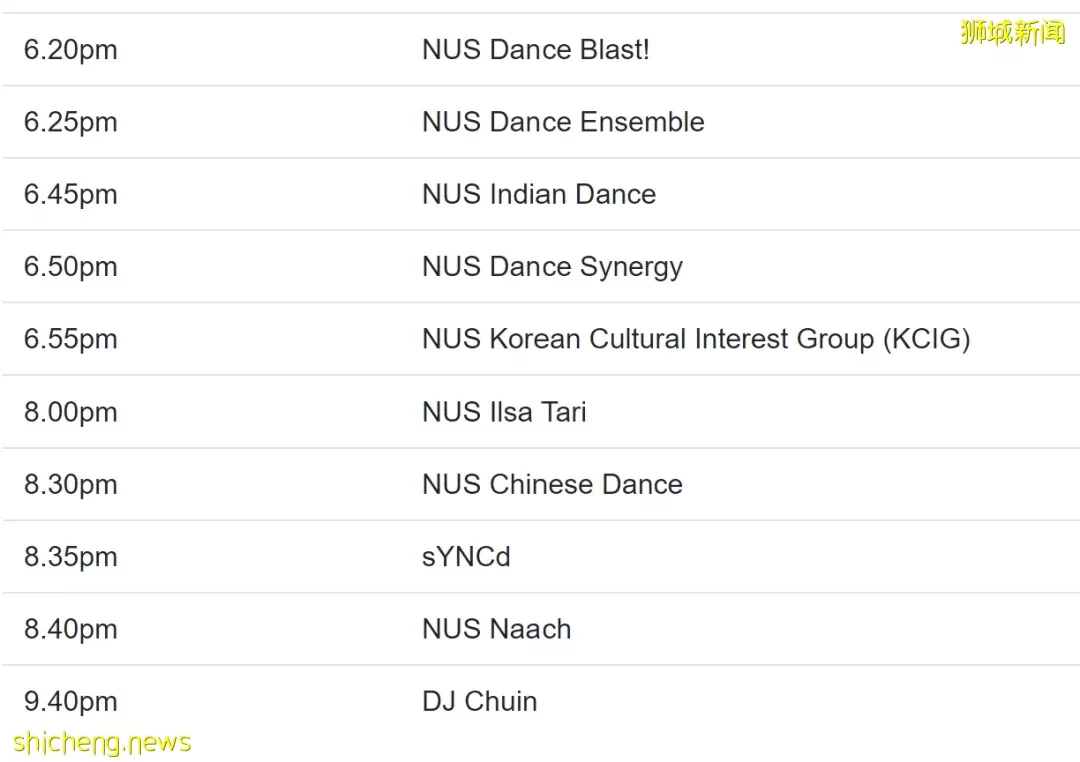Click the 6.25pm time cell
This screenshot has width=1080, height=762.
71,122
